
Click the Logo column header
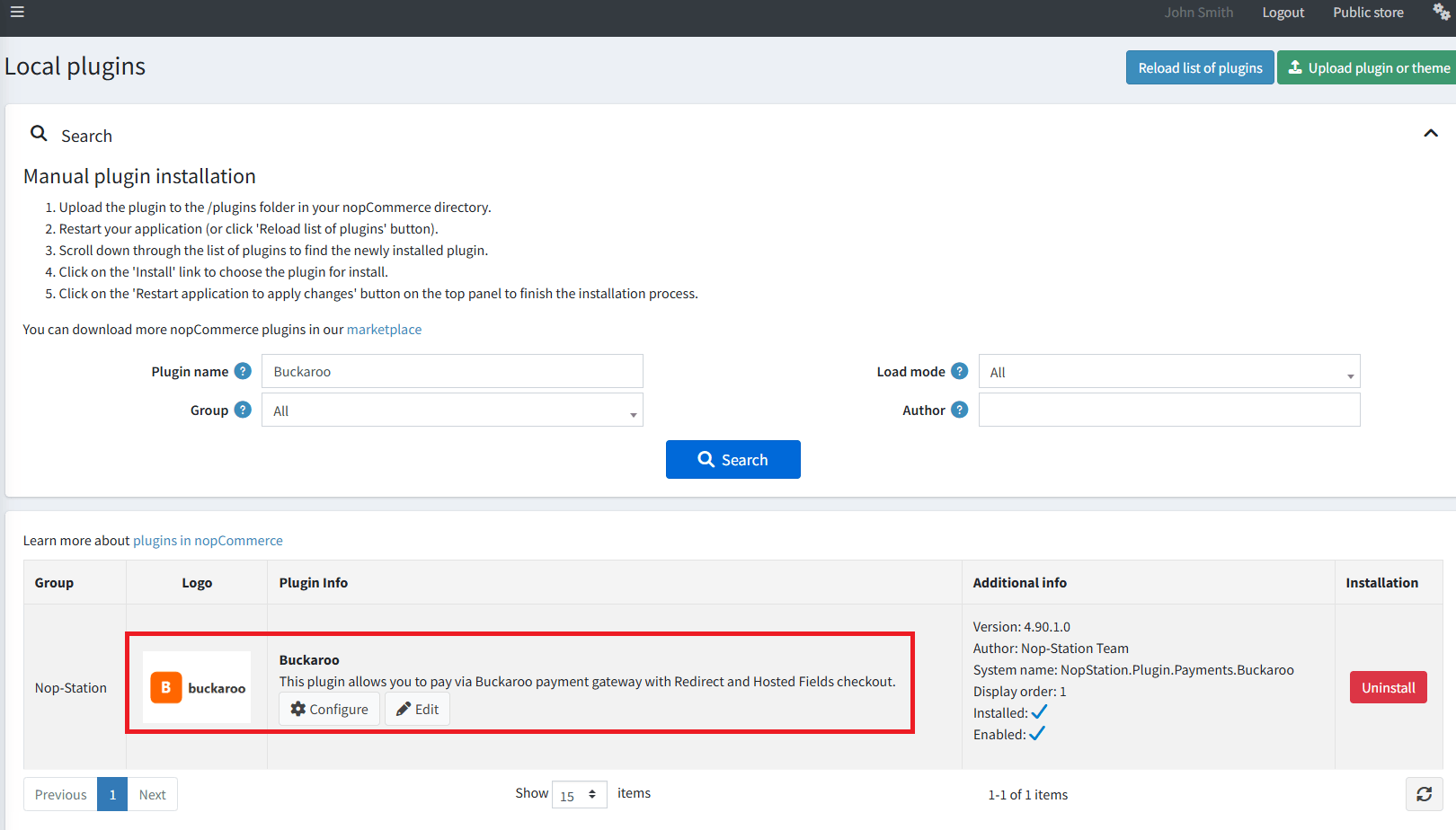(197, 583)
